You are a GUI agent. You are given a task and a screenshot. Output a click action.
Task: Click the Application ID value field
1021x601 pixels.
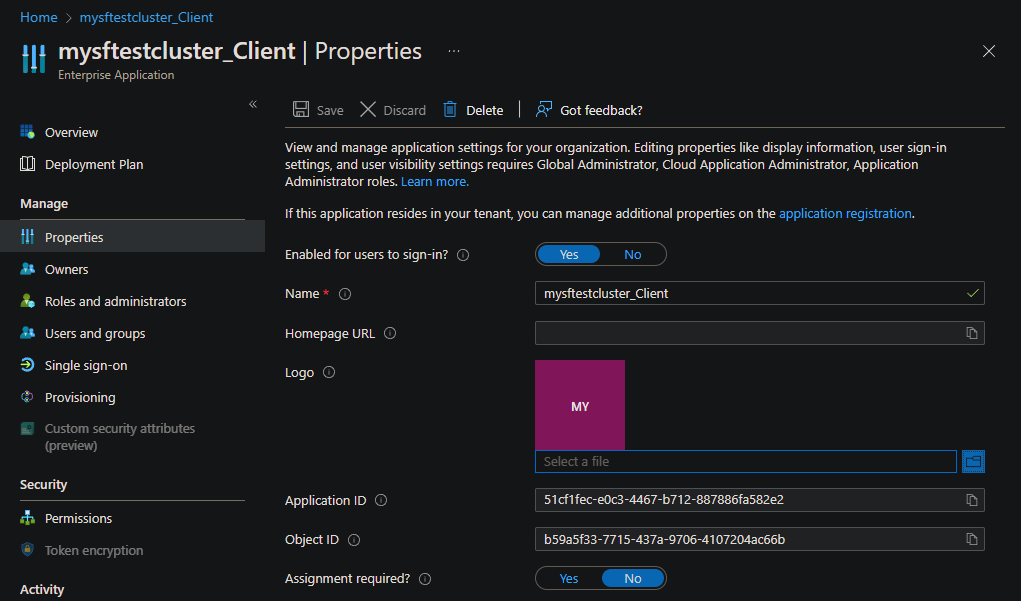(x=759, y=500)
